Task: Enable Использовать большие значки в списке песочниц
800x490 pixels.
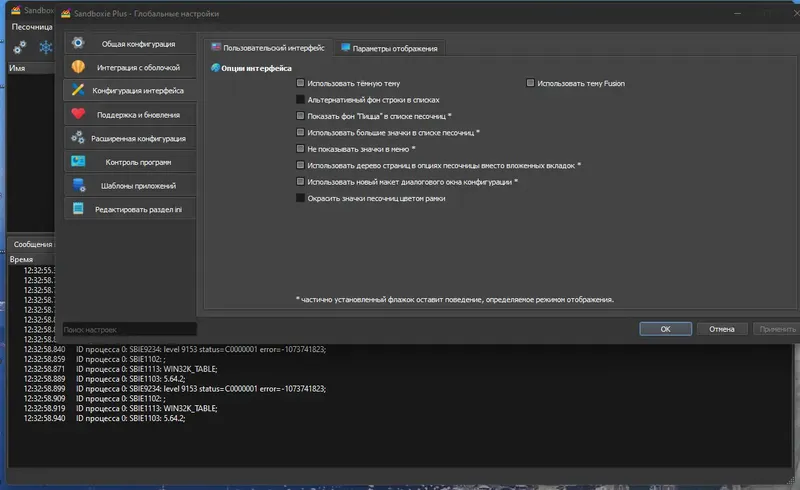Action: [x=300, y=132]
